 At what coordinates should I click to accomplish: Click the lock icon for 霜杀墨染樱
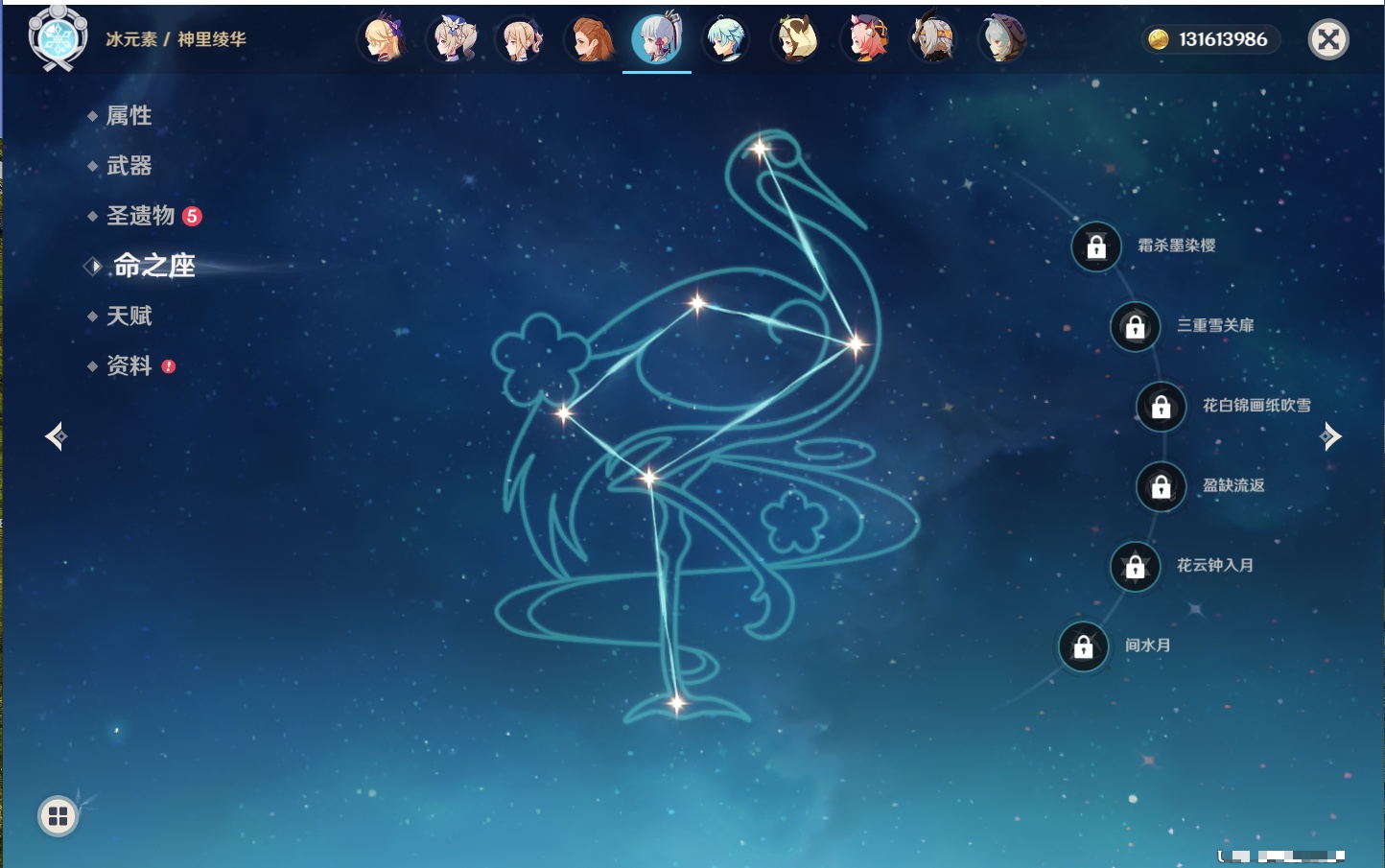(x=1096, y=246)
